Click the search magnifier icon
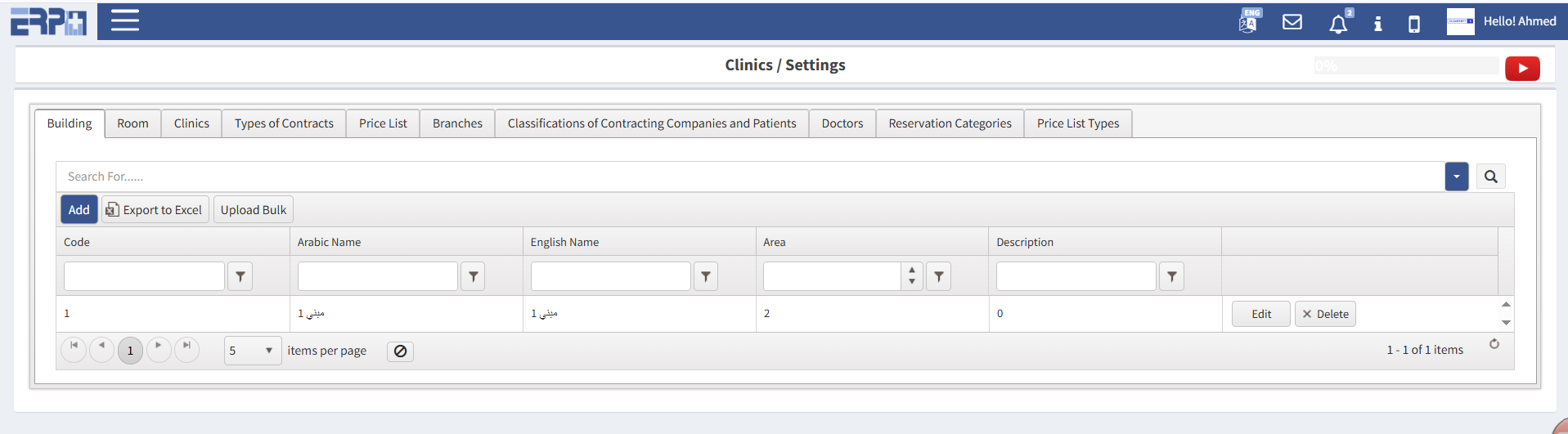The image size is (1568, 434). tap(1491, 177)
